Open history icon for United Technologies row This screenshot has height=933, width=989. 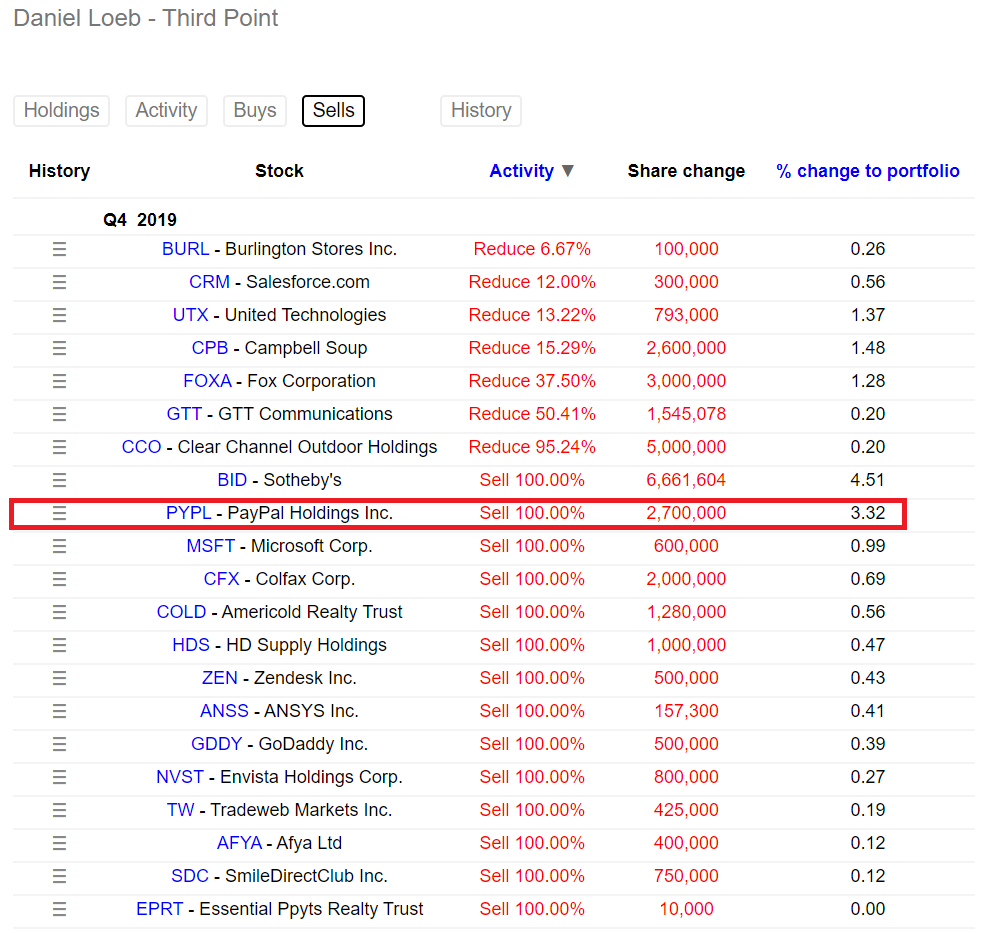(x=59, y=315)
